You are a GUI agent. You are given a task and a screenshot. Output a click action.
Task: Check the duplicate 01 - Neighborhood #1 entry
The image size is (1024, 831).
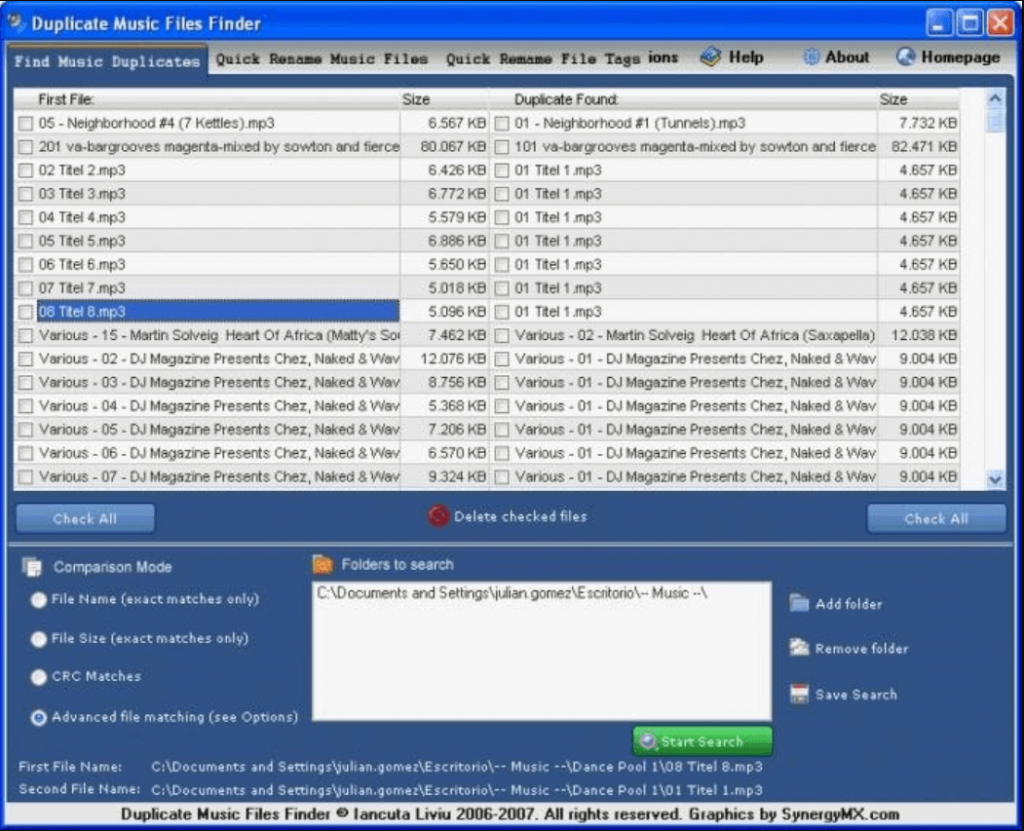tap(501, 123)
